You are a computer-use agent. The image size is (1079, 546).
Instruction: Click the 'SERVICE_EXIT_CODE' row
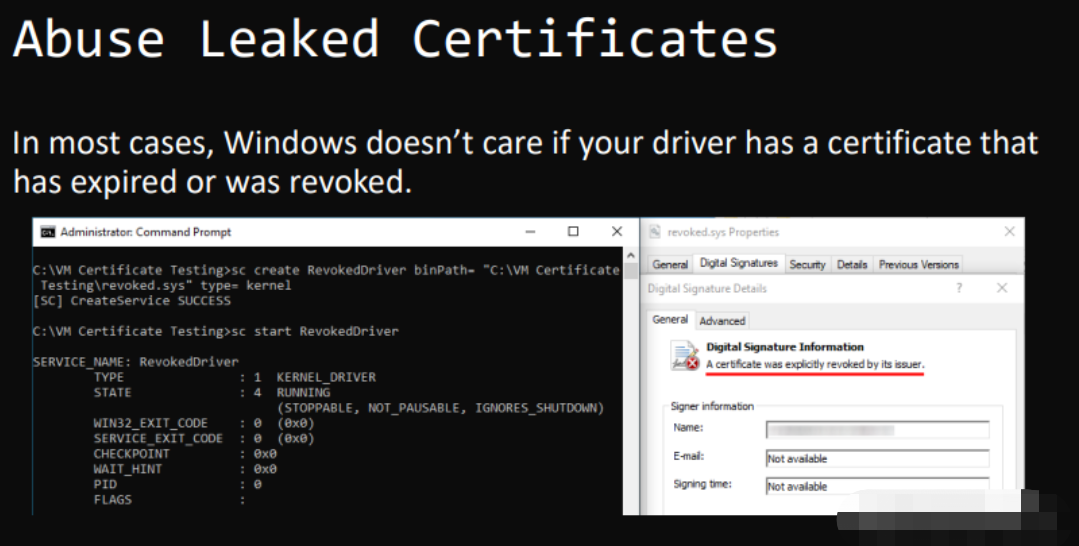coord(204,439)
